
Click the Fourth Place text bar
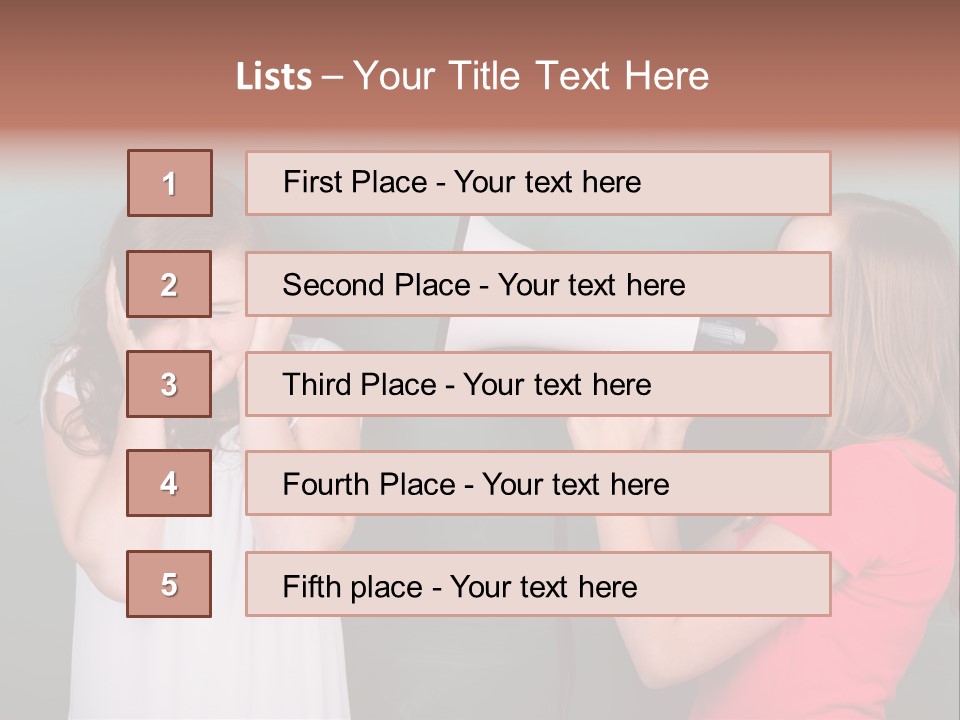pyautogui.click(x=538, y=484)
